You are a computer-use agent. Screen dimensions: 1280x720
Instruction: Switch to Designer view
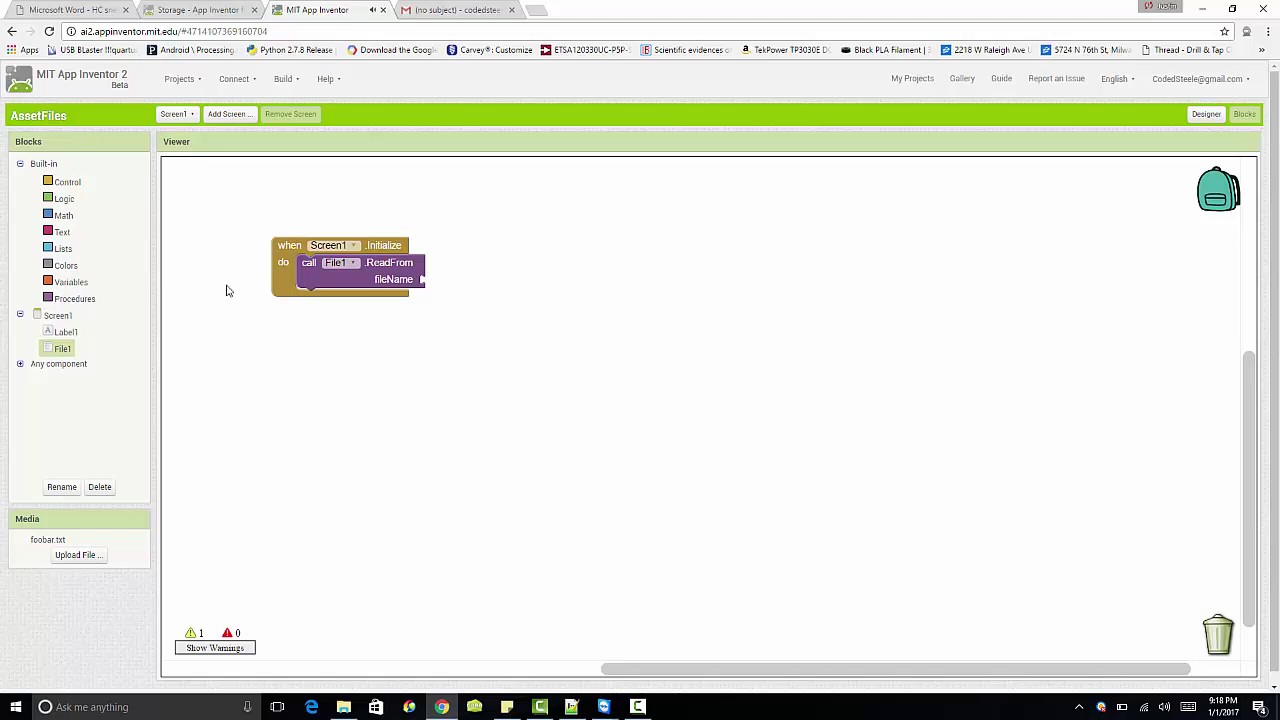pyautogui.click(x=1206, y=114)
